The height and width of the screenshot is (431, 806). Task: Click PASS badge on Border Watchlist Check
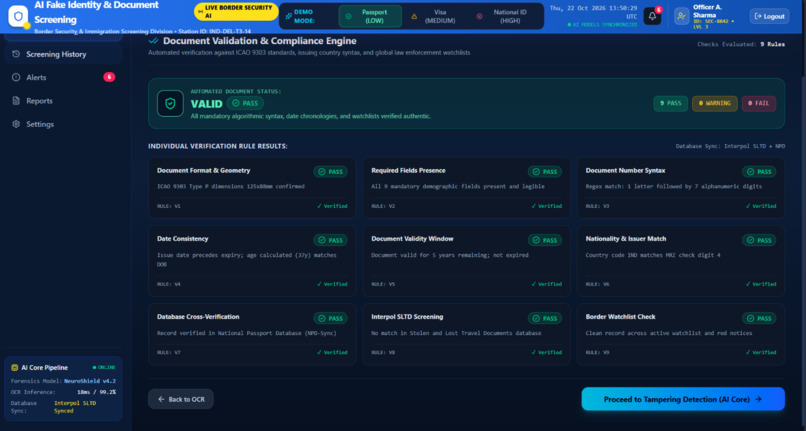759,318
